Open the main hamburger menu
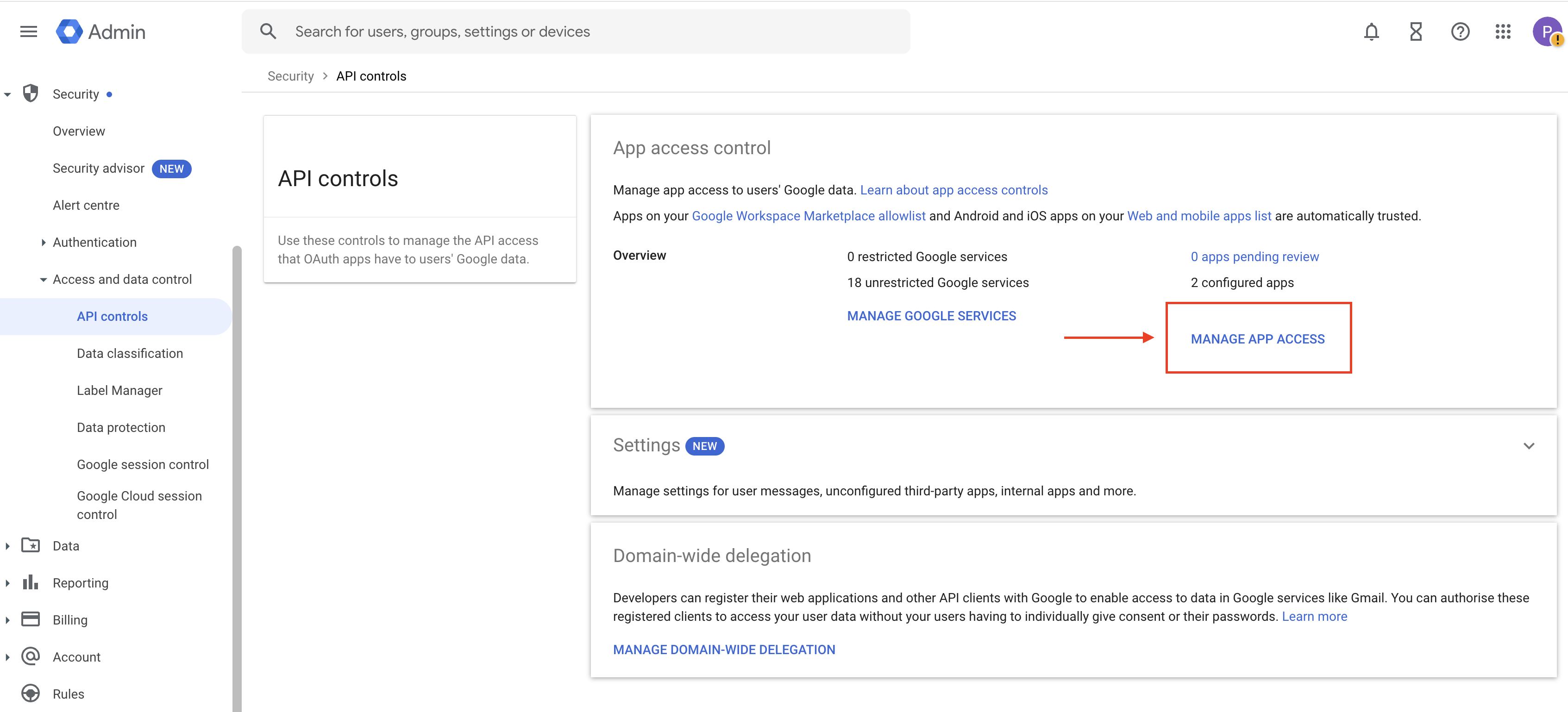Viewport: 1568px width, 712px height. click(29, 31)
